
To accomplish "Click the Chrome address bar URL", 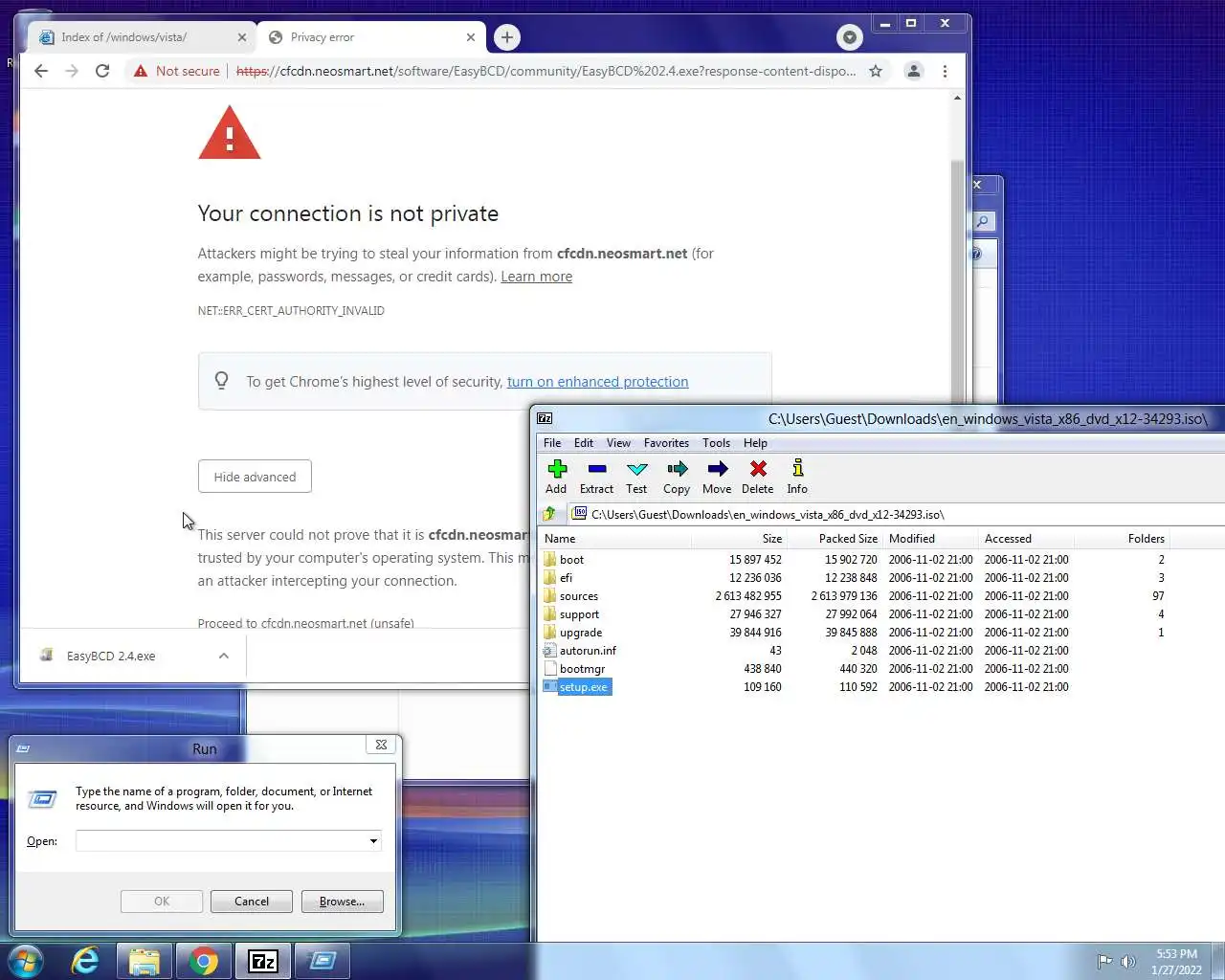I will (x=546, y=71).
